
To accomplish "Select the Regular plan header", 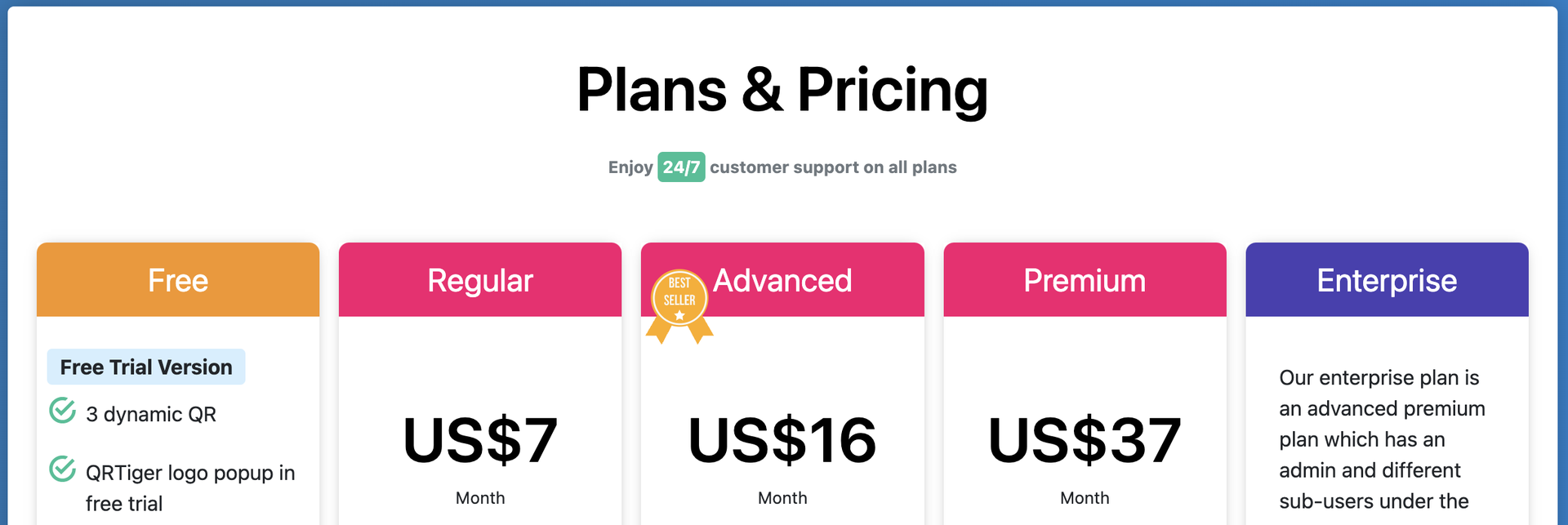I will pos(480,280).
